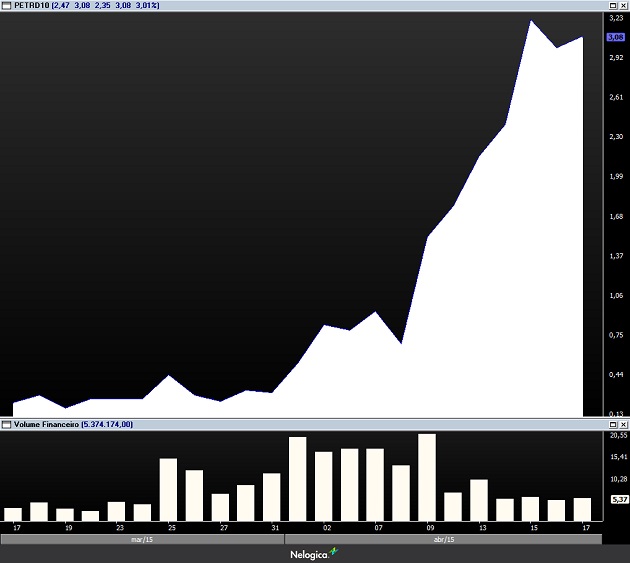This screenshot has width=630, height=563.
Task: Click the tallest volume bar above 09
Action: 427,477
